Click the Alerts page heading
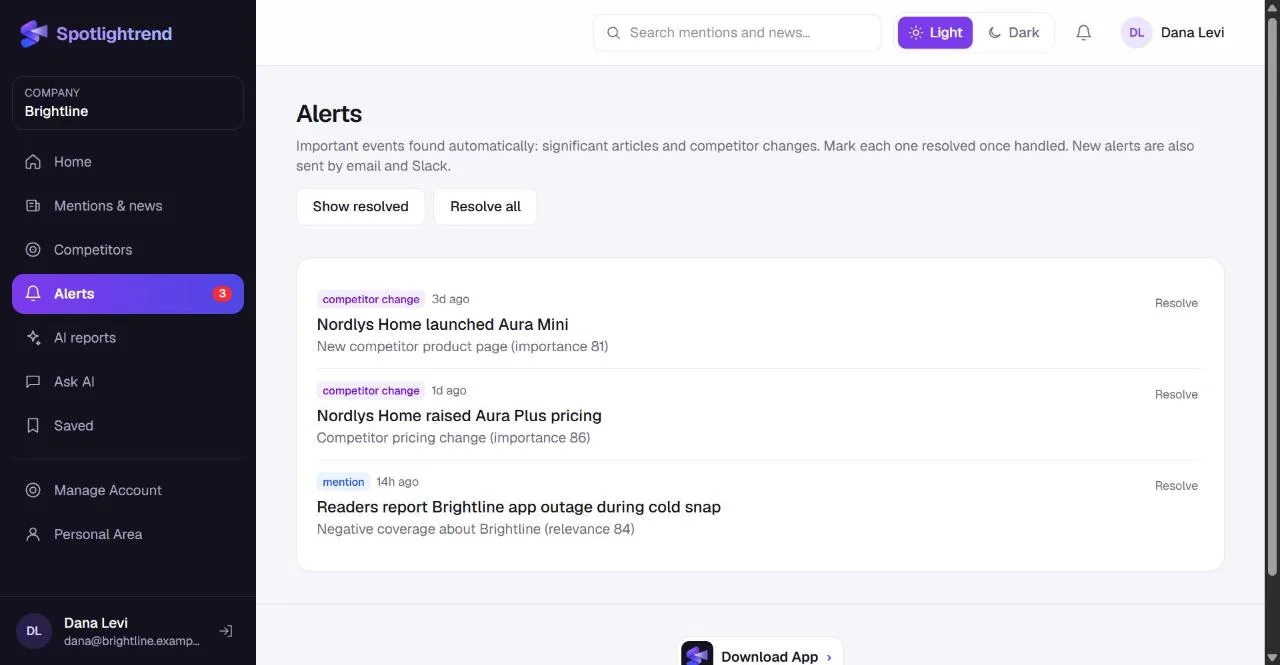The height and width of the screenshot is (665, 1280). pos(329,114)
